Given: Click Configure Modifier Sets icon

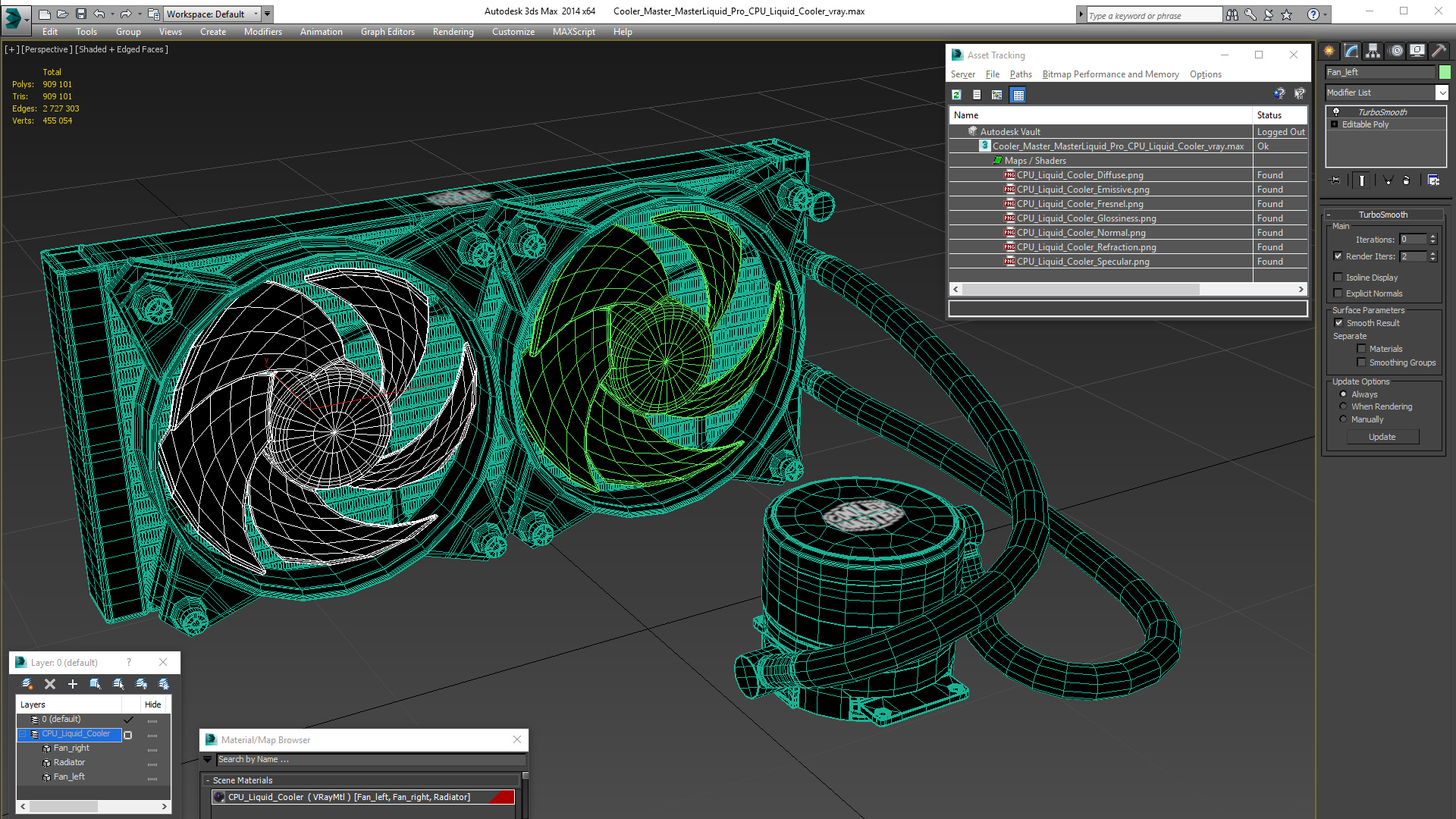Looking at the screenshot, I should coord(1433,180).
